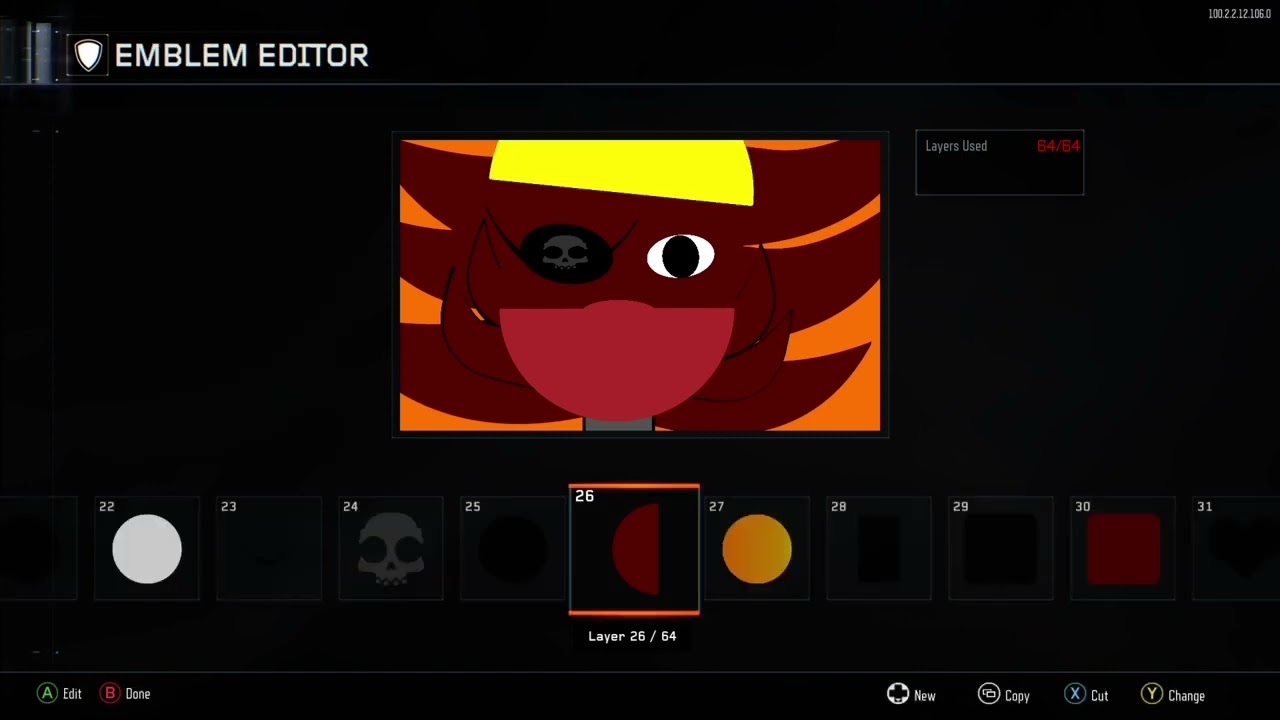The height and width of the screenshot is (720, 1280).
Task: Click the D-pad New layer icon
Action: (898, 694)
